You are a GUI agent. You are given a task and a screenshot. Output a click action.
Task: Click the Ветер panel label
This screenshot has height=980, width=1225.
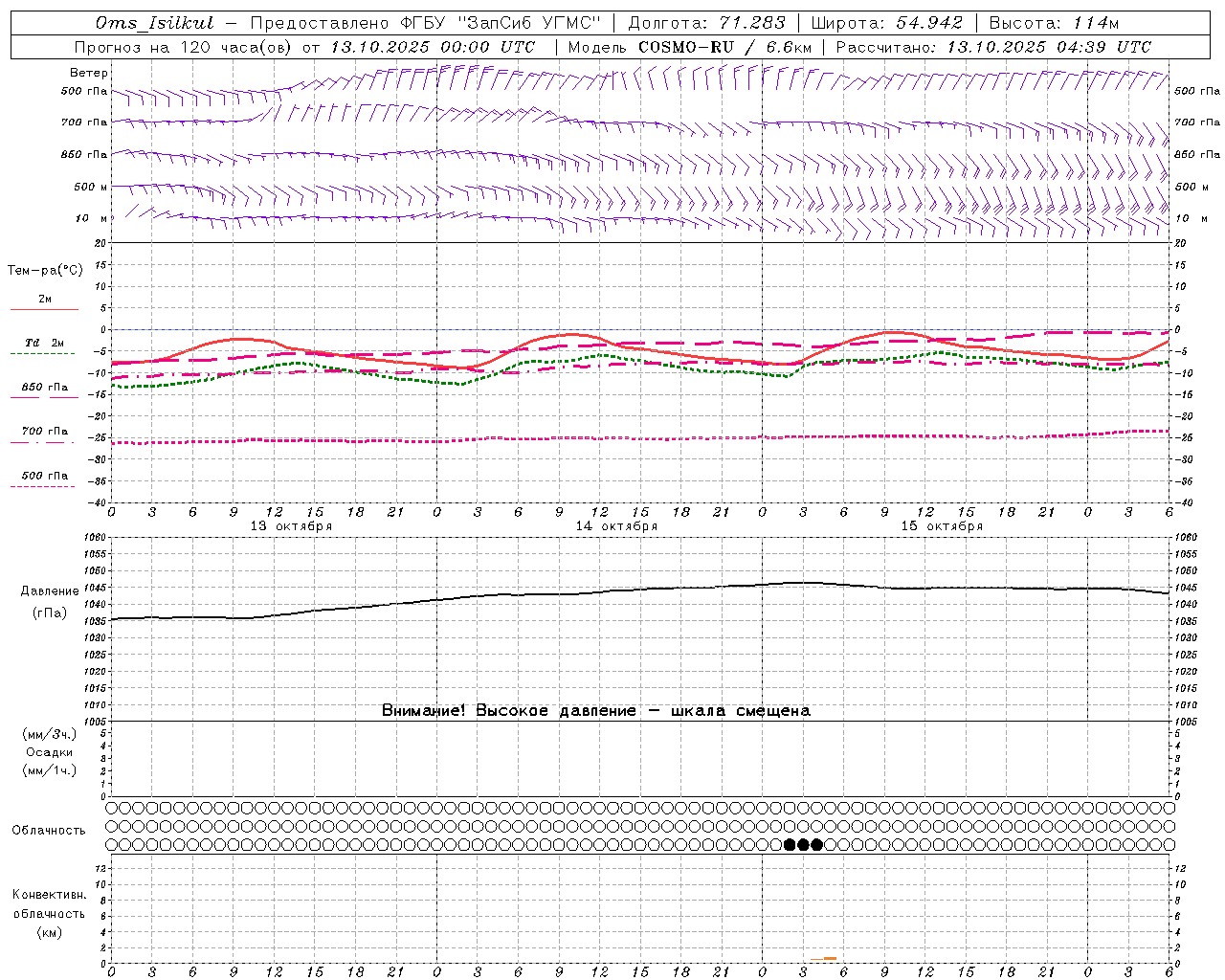[89, 73]
